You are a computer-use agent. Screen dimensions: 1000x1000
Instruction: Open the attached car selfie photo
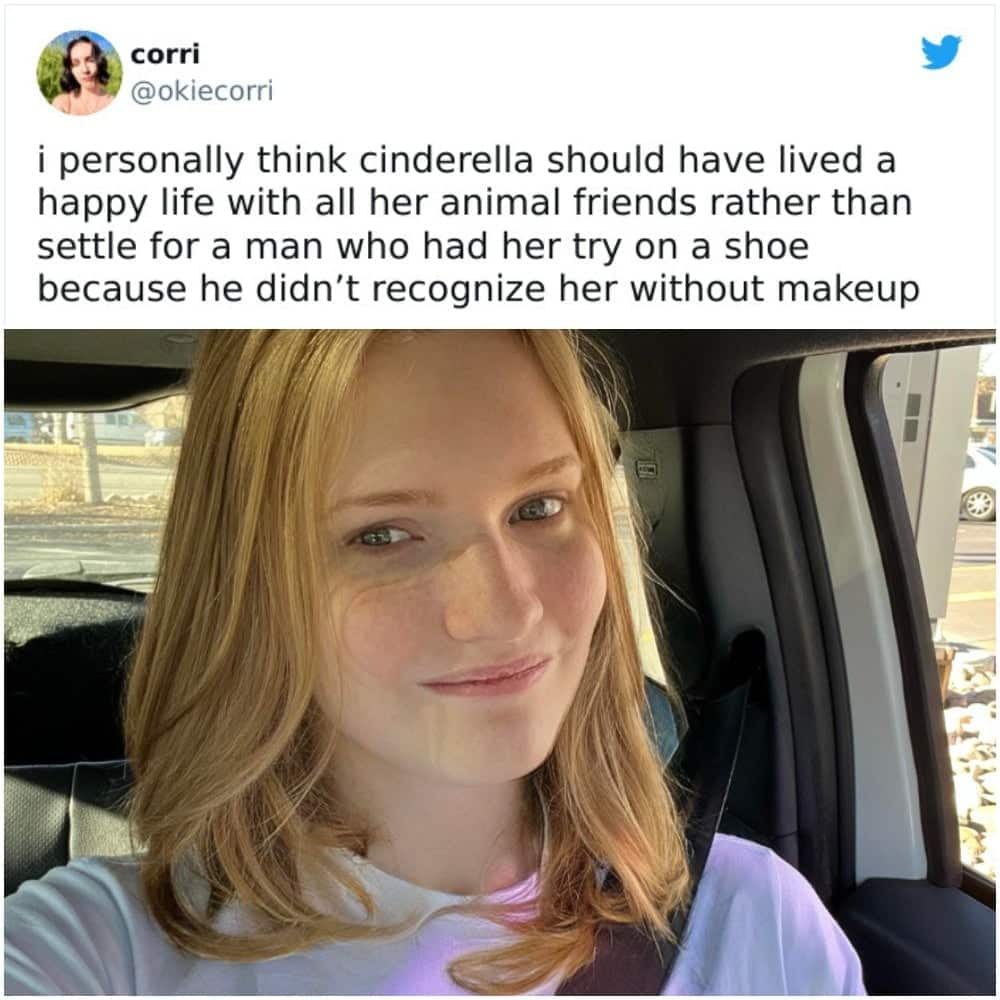point(499,662)
